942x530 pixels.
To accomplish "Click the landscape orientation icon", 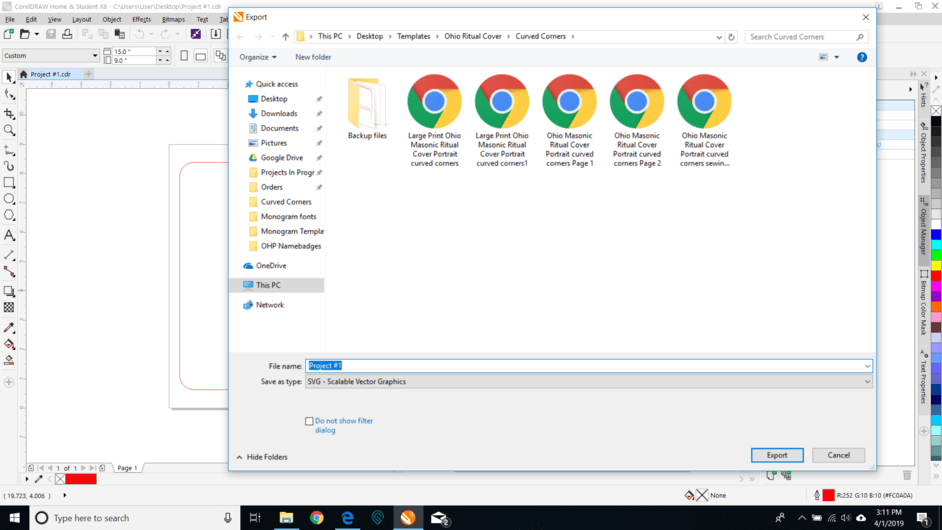I will tap(201, 56).
